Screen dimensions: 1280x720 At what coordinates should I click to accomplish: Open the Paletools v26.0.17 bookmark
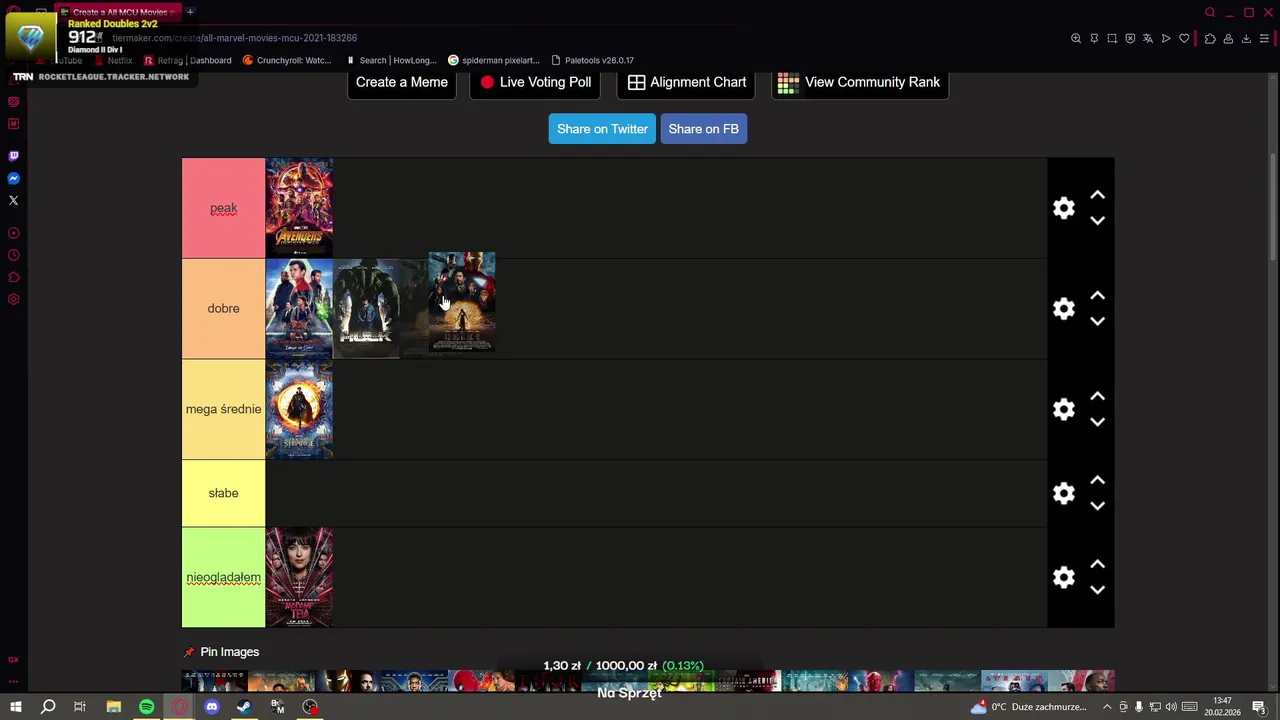coord(592,60)
